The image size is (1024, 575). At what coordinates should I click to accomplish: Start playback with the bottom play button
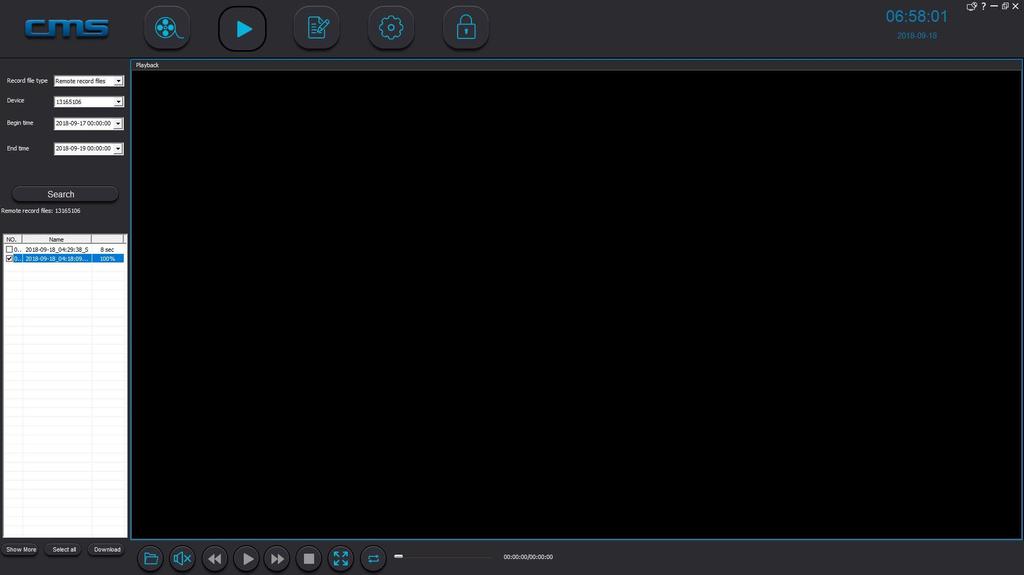[x=246, y=559]
